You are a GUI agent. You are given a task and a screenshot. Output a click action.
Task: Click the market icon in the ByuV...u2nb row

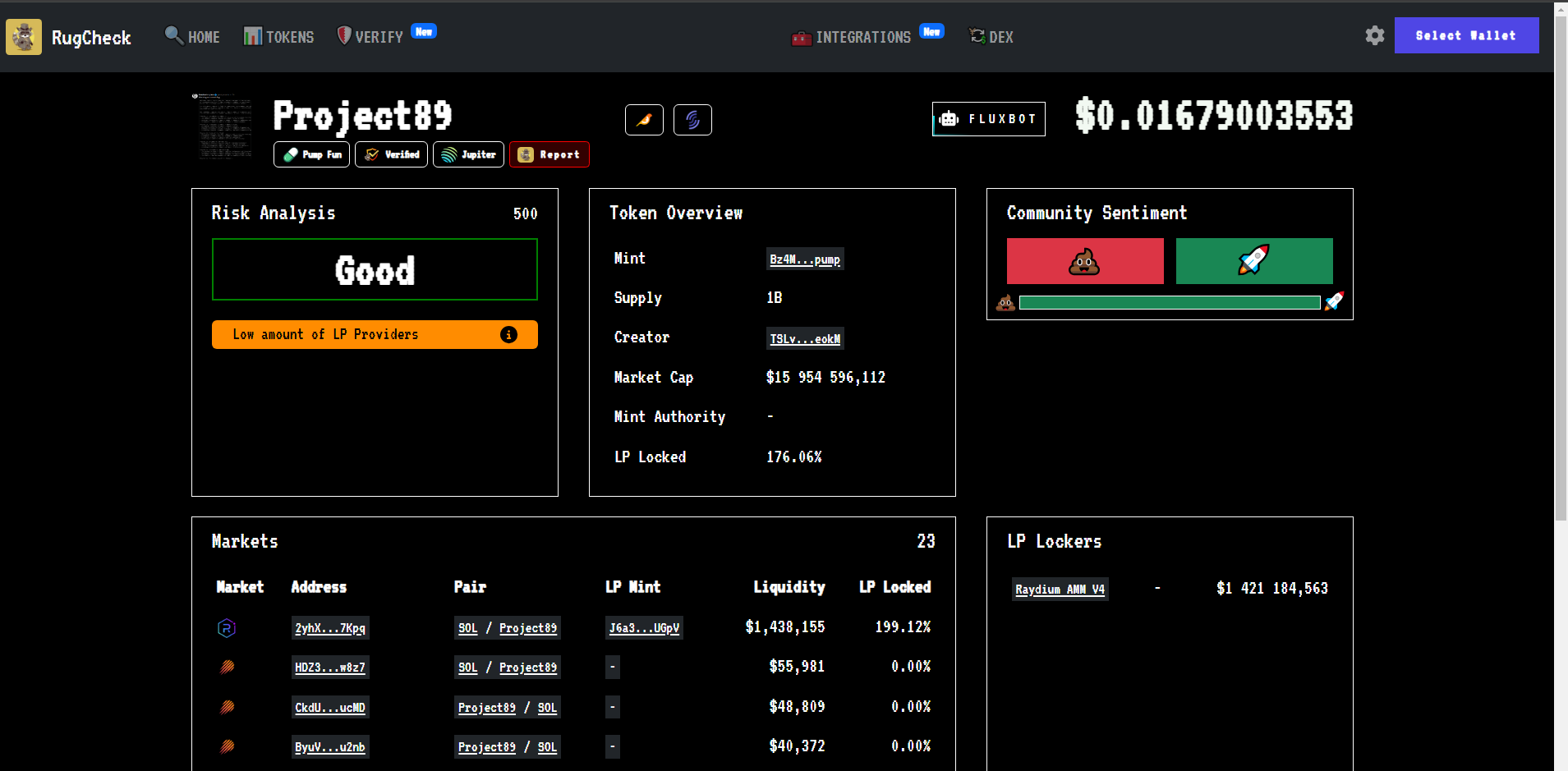coord(228,746)
